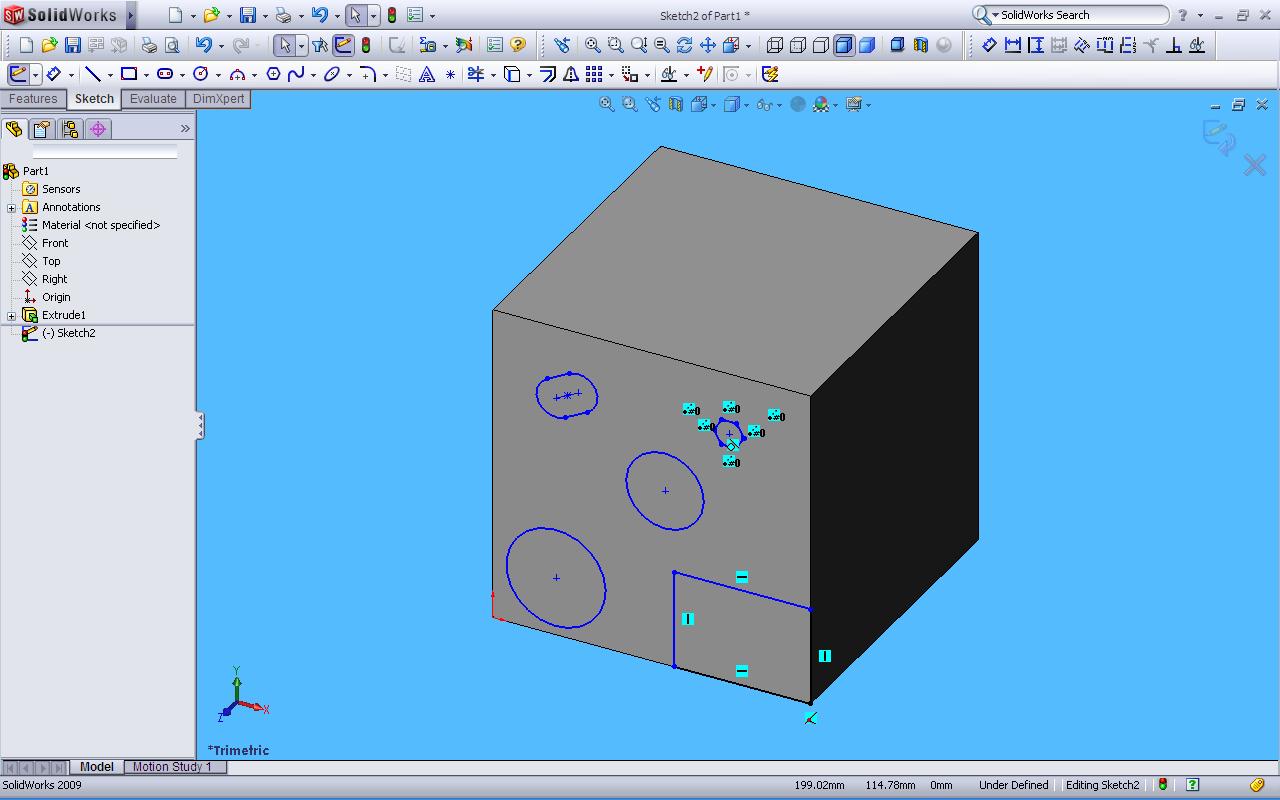The image size is (1280, 800).
Task: Pick the Spline sketch tool
Action: point(296,74)
